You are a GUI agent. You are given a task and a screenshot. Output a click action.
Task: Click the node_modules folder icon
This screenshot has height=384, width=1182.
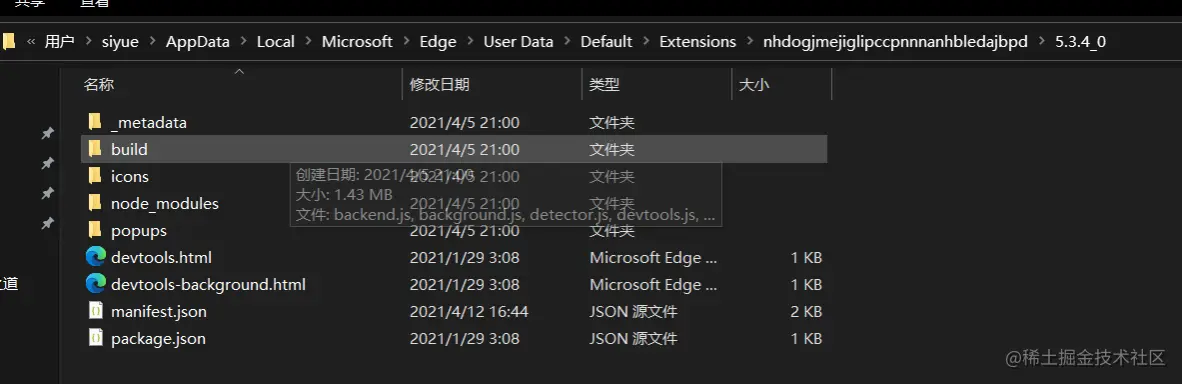click(x=94, y=204)
